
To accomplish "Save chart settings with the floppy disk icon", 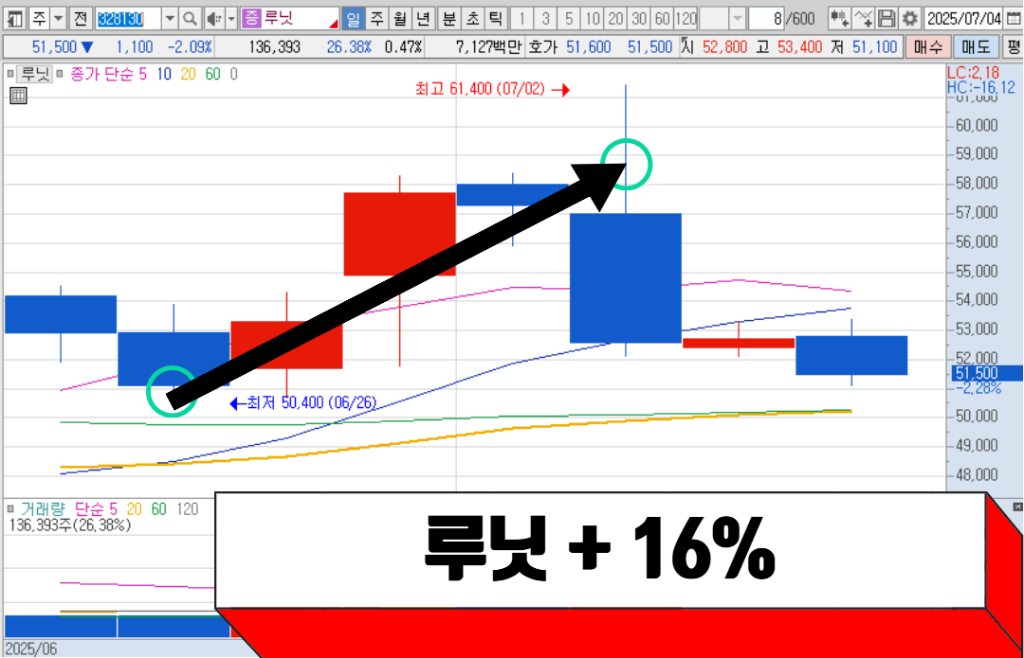I will 886,18.
